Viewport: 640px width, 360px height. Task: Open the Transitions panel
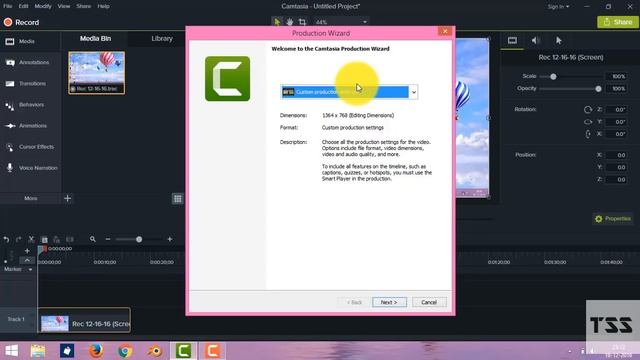tap(26, 84)
